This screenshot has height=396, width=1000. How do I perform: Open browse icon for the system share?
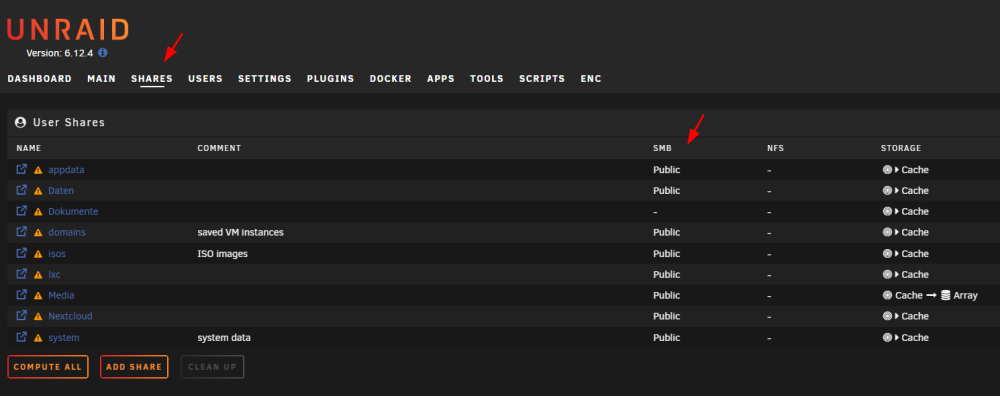pos(22,337)
